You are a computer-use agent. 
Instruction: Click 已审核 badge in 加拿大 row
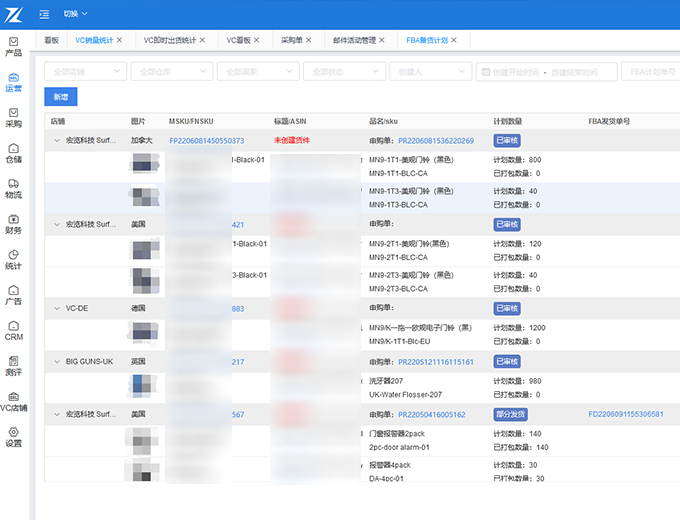click(507, 141)
